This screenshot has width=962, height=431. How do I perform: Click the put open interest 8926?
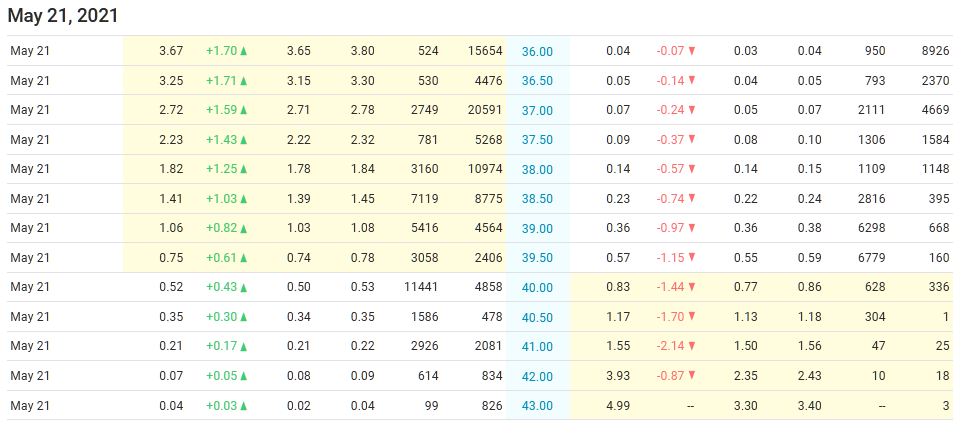click(936, 51)
